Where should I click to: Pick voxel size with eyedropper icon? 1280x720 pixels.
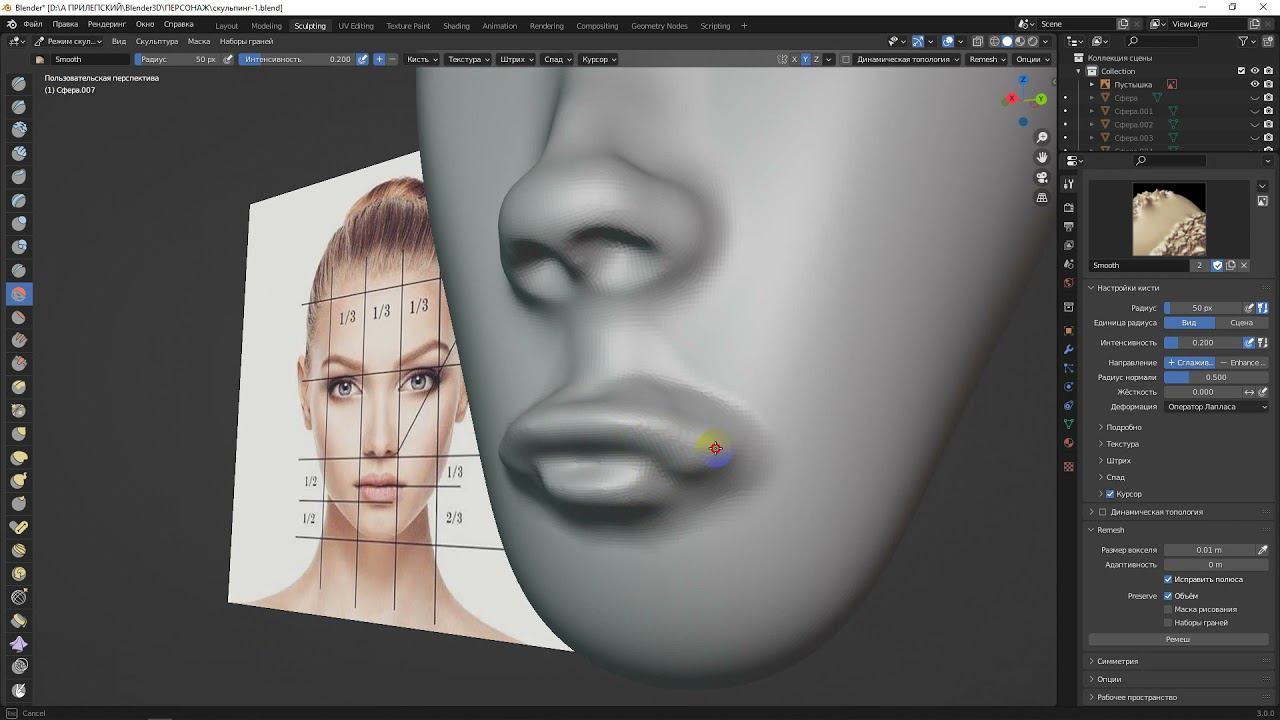[x=1262, y=550]
